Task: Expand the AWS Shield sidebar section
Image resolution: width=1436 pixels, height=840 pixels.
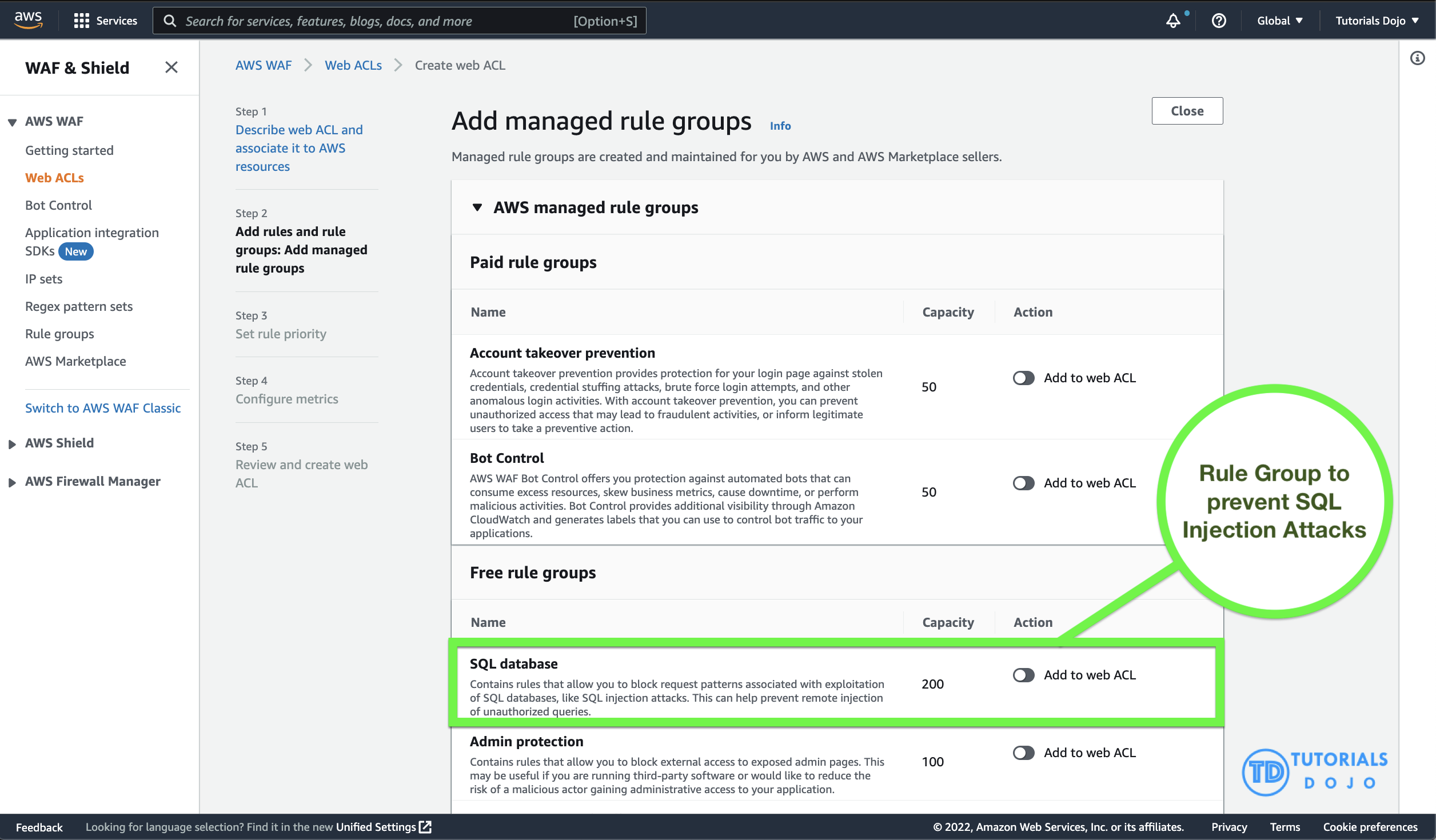Action: (x=12, y=443)
